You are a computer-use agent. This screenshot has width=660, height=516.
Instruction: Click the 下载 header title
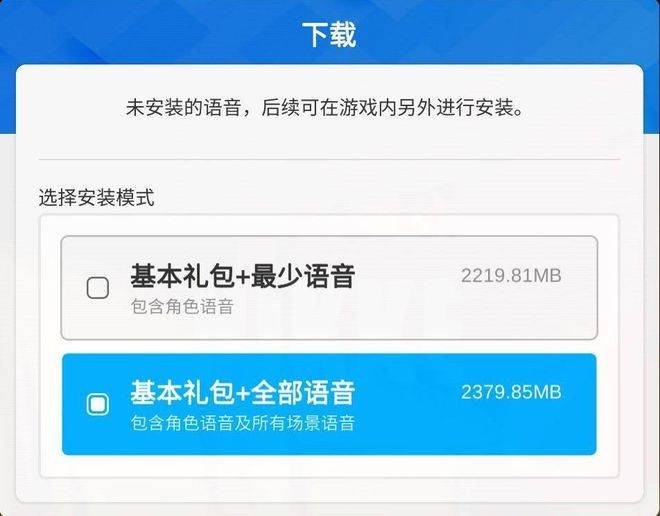click(x=329, y=34)
